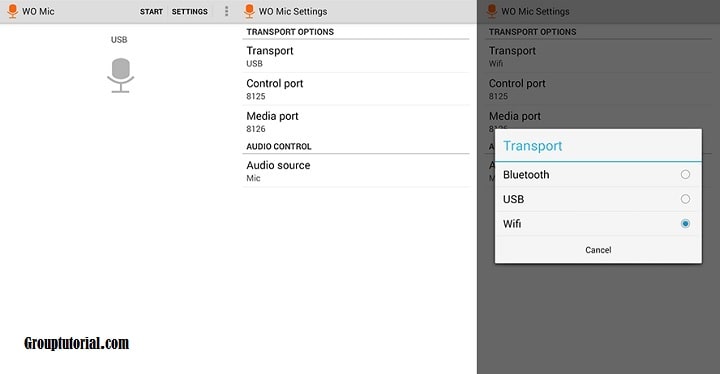The height and width of the screenshot is (374, 720).
Task: Tap START in WO Mic main screen
Action: [x=151, y=11]
